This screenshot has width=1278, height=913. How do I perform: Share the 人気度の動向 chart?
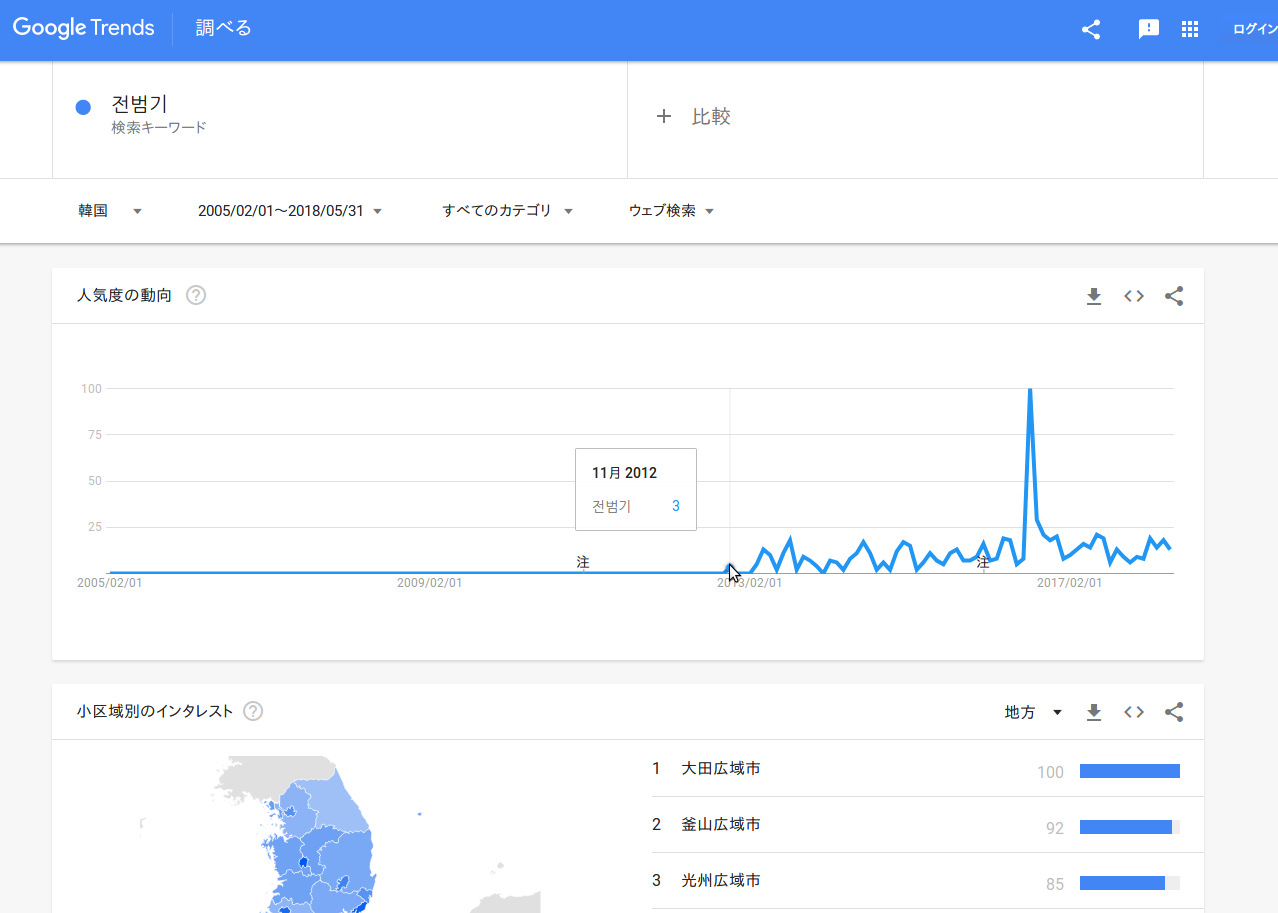click(x=1174, y=296)
